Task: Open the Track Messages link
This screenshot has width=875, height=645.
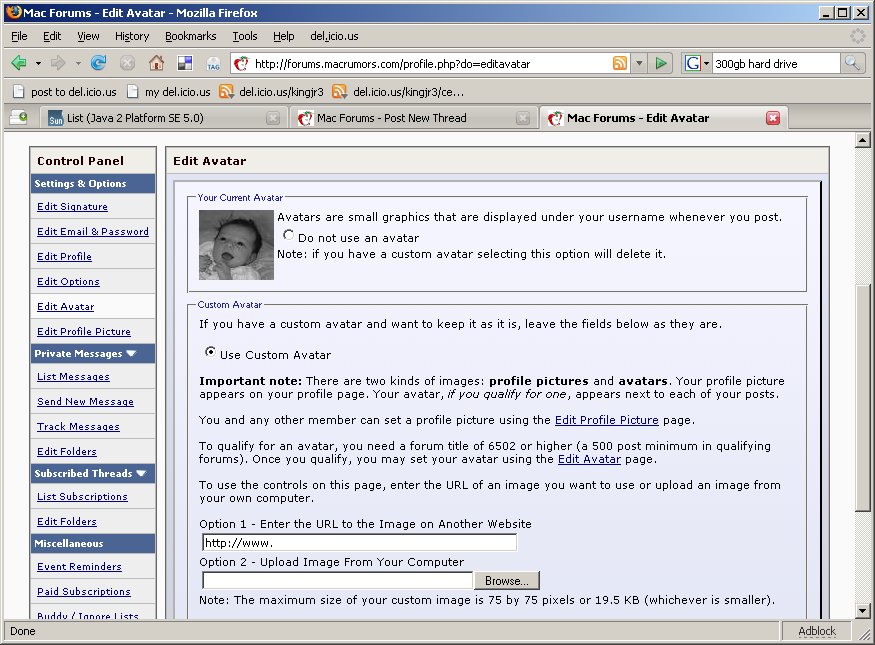Action: [78, 427]
